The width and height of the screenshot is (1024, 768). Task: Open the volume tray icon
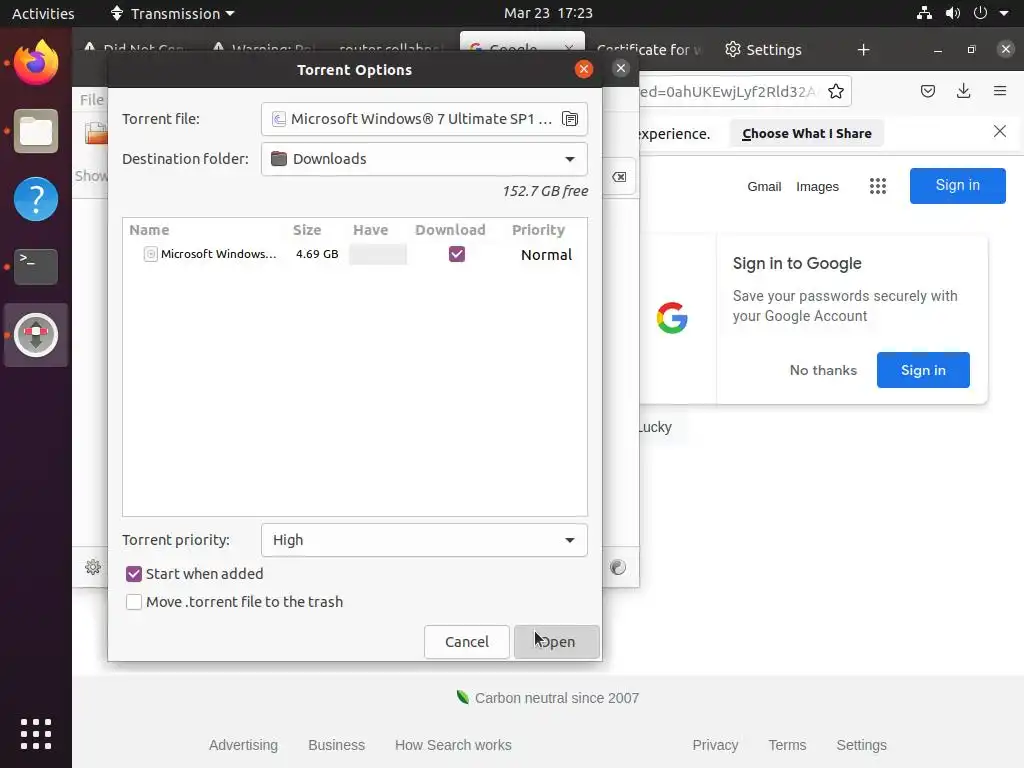click(x=953, y=13)
